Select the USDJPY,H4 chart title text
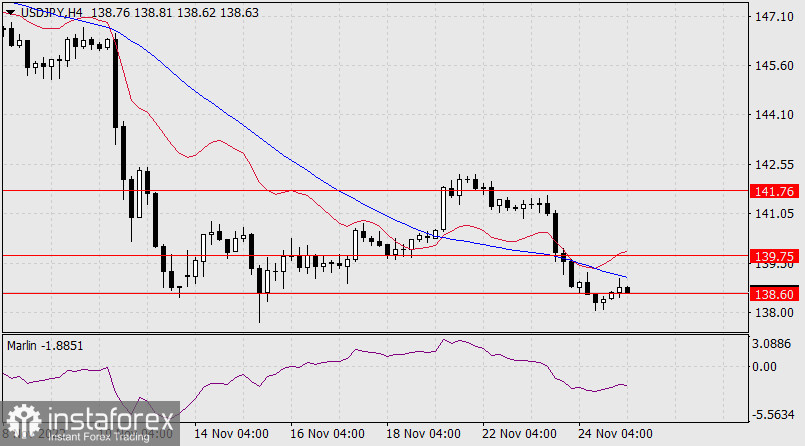This screenshot has height=446, width=805. [x=51, y=13]
